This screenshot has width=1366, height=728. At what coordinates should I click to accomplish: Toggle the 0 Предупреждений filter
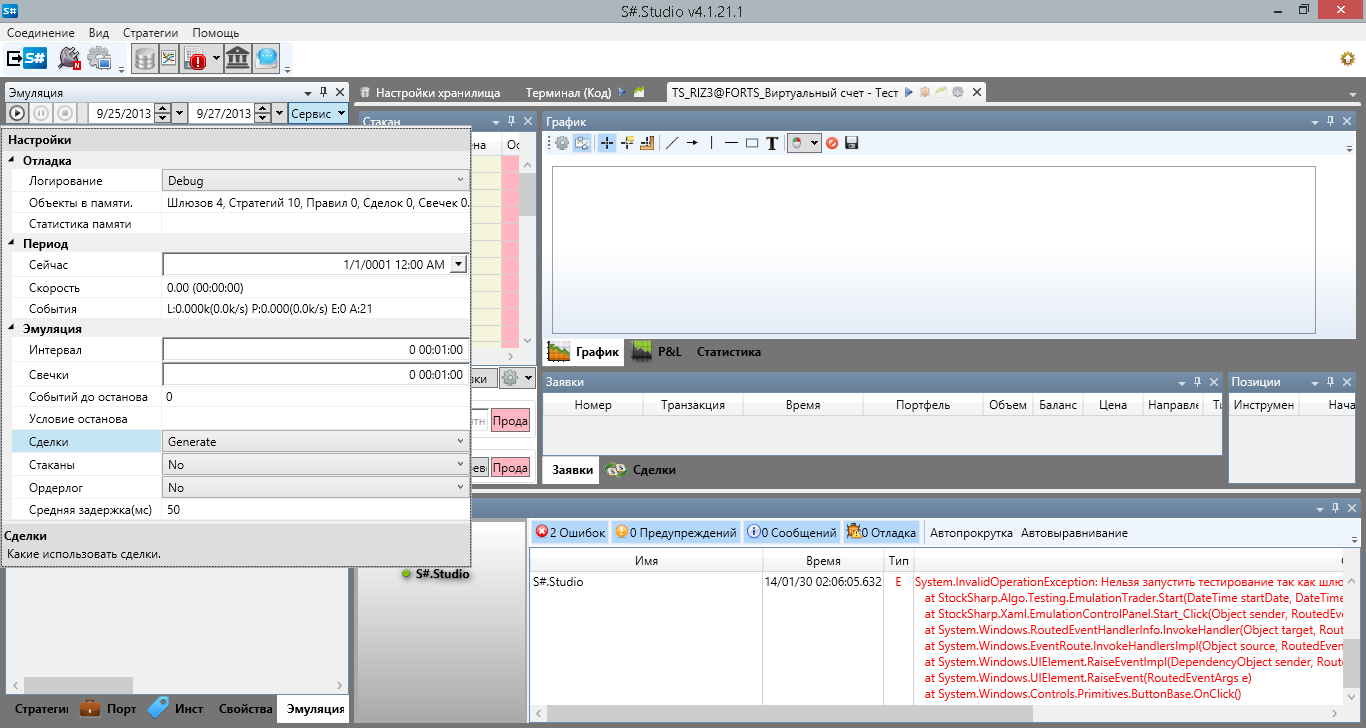[676, 533]
